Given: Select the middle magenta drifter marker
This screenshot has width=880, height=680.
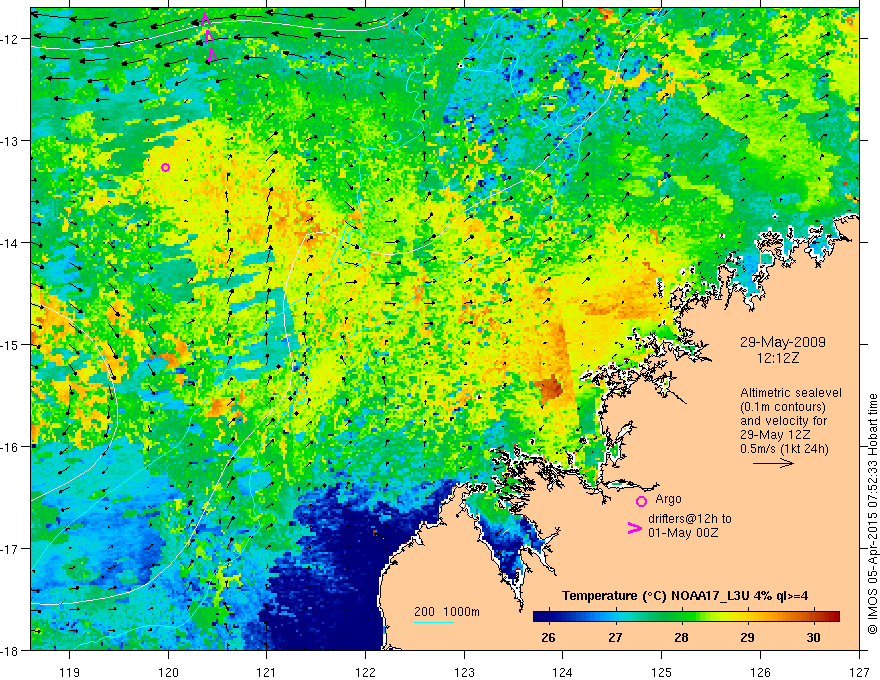Looking at the screenshot, I should click(209, 37).
